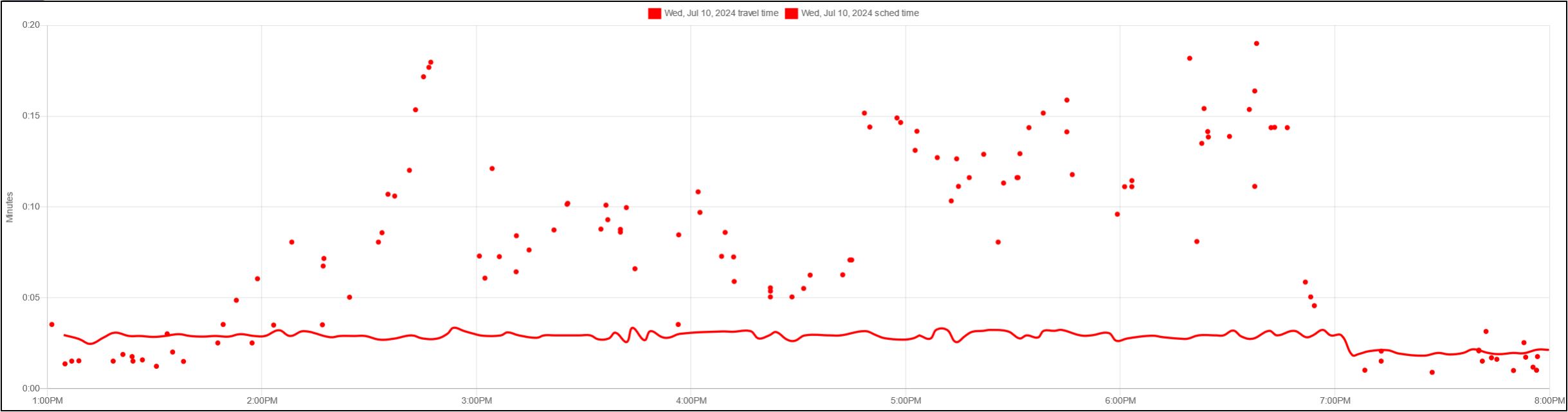Hide the 'Wed, Jul 10, 2024 sched time' series label
The width and height of the screenshot is (1568, 412).
tap(859, 14)
